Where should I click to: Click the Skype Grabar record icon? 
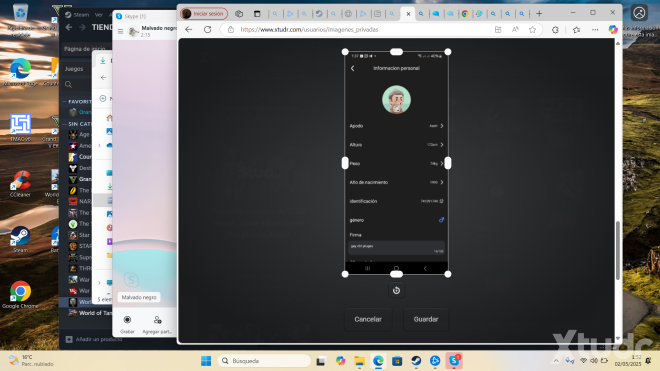127,320
